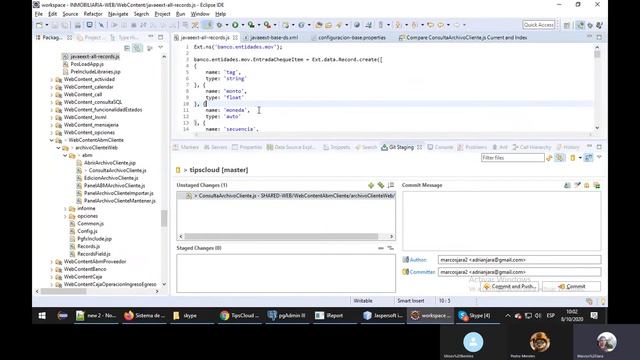Open the Run button dropdown arrow
Viewport: 640px width, 360px height.
tap(242, 25)
